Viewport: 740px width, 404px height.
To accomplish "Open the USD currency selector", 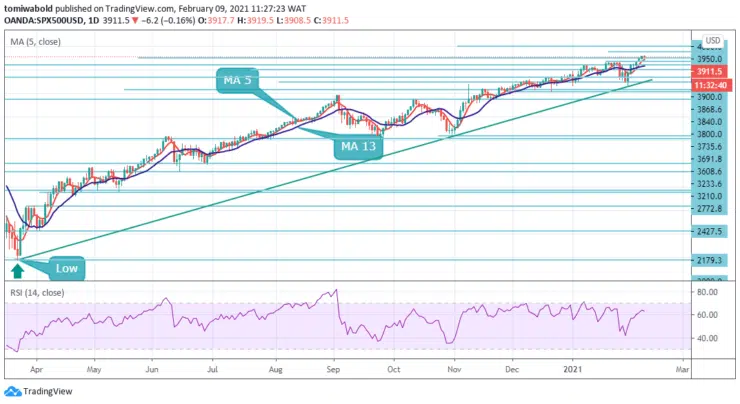I will (711, 40).
